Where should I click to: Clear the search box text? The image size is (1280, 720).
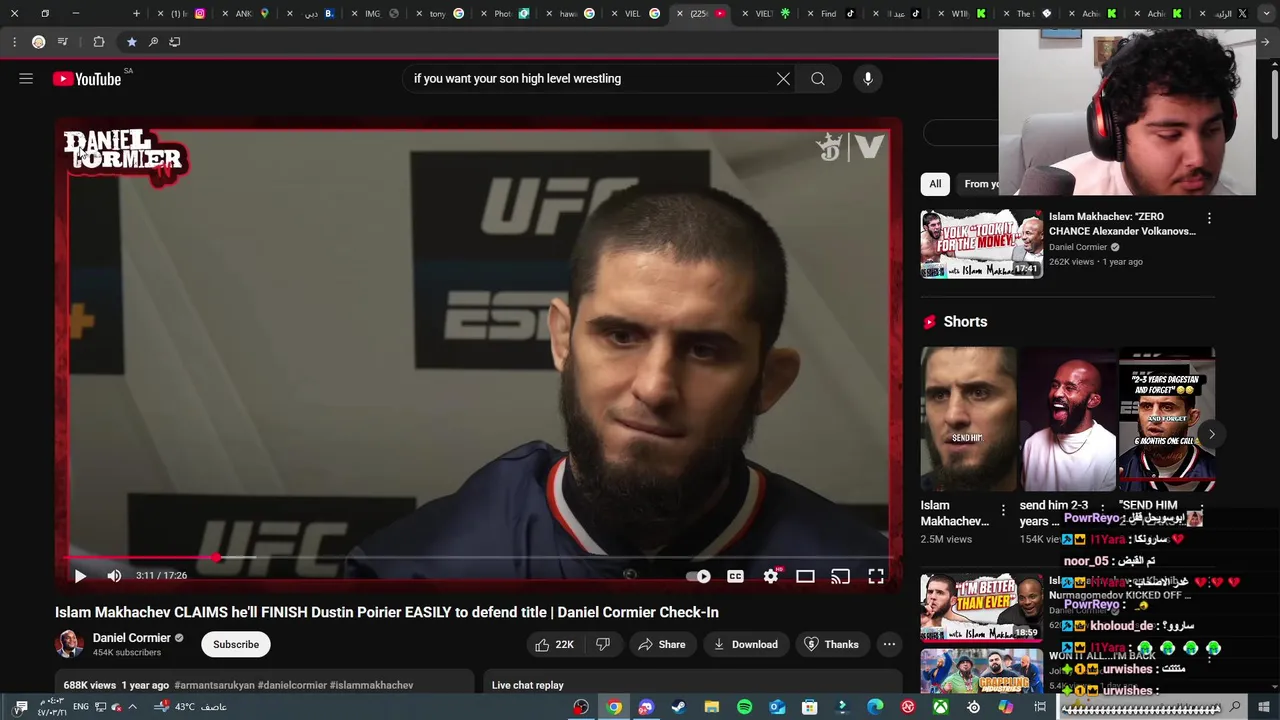point(783,79)
